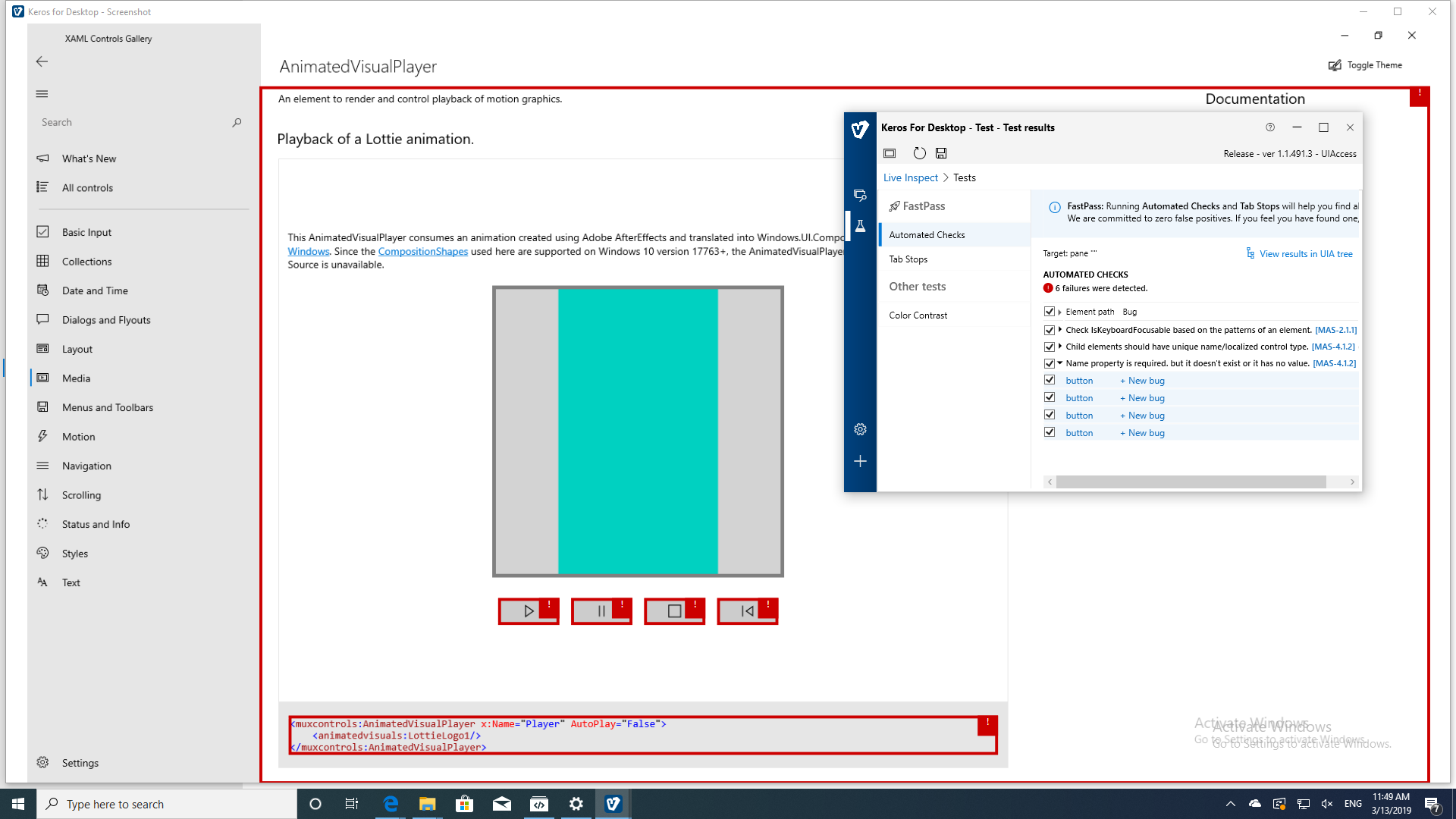Click the save icon in the Keros toolbar
This screenshot has height=819, width=1456.
pyautogui.click(x=941, y=153)
